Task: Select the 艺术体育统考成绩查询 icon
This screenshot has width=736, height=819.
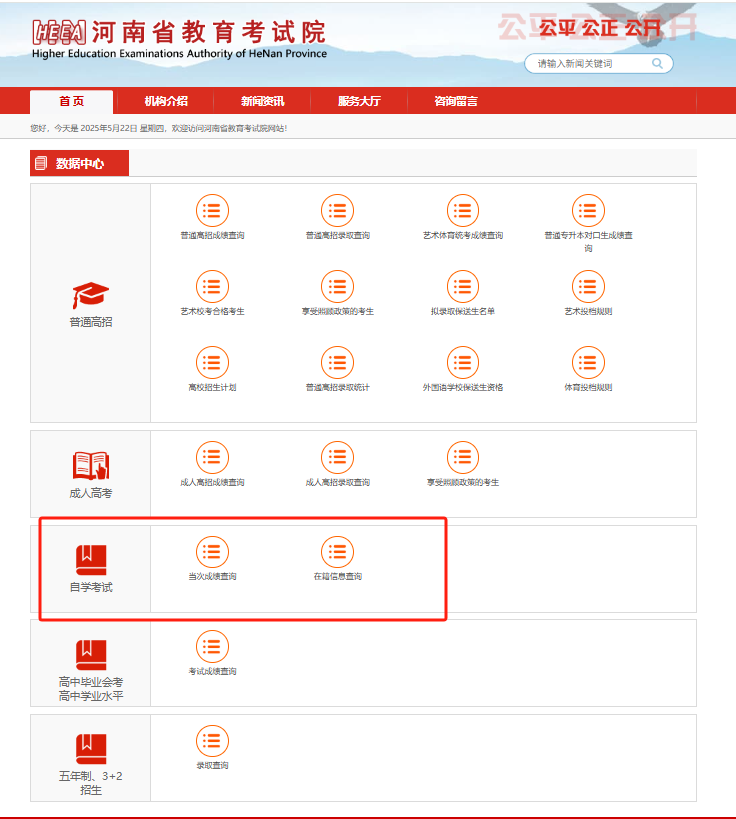Action: point(462,211)
